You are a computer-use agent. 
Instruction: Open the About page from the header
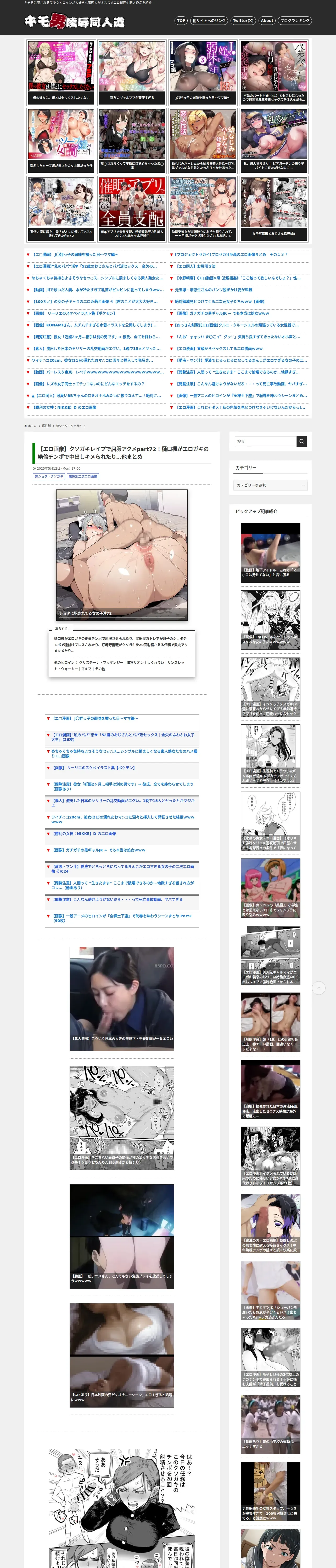(267, 21)
